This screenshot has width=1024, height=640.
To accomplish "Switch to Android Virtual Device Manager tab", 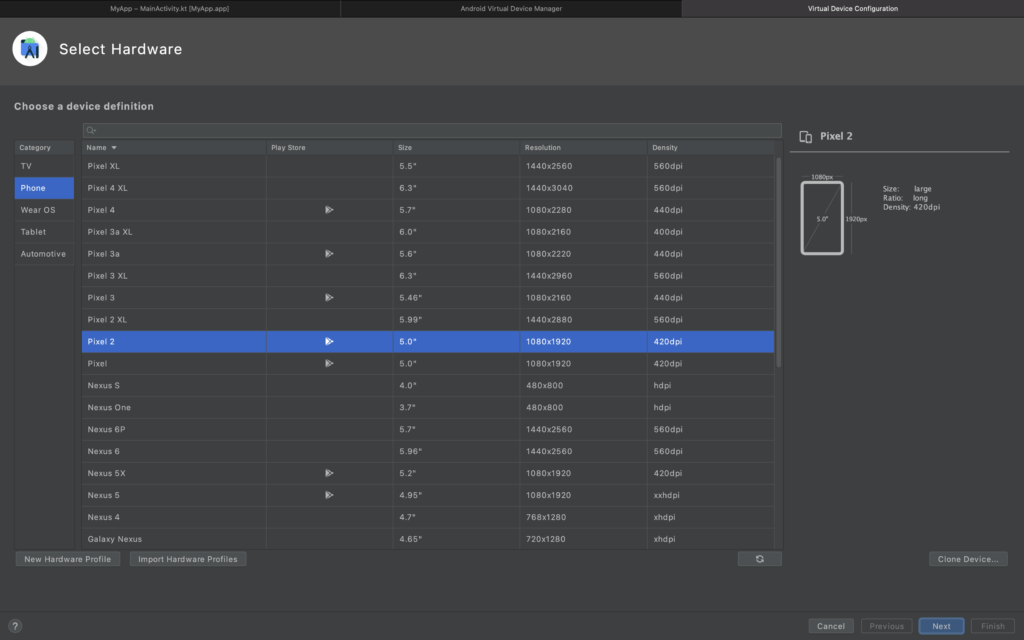I will coord(511,8).
